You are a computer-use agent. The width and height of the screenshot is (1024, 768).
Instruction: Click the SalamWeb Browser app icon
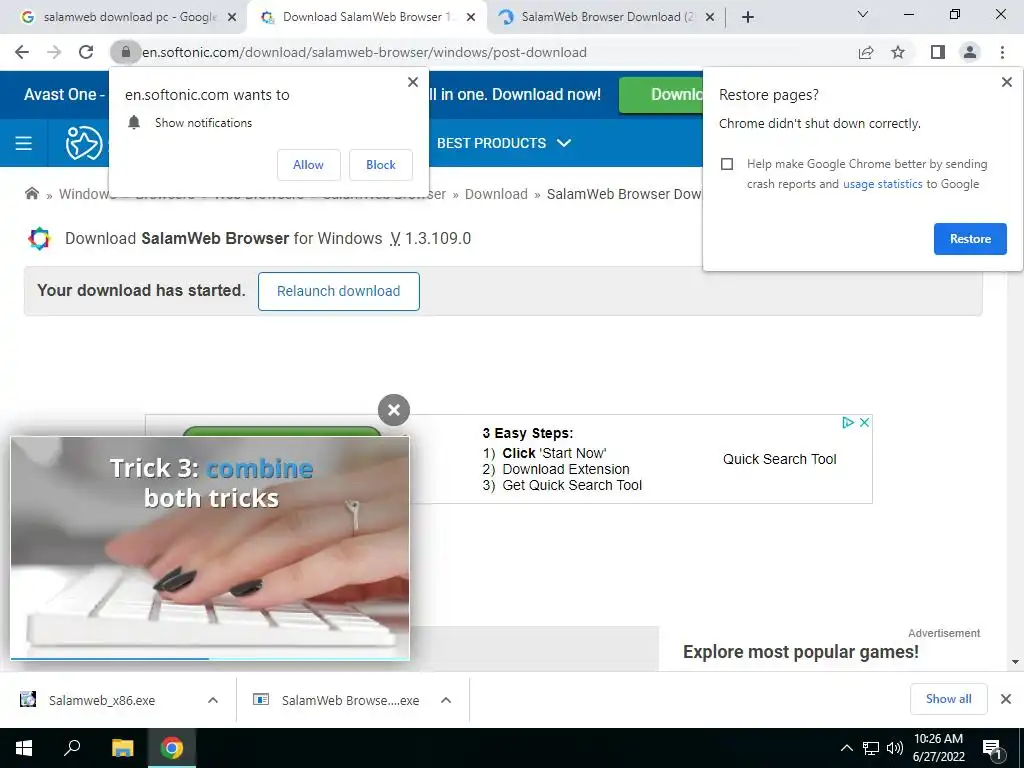(x=39, y=238)
